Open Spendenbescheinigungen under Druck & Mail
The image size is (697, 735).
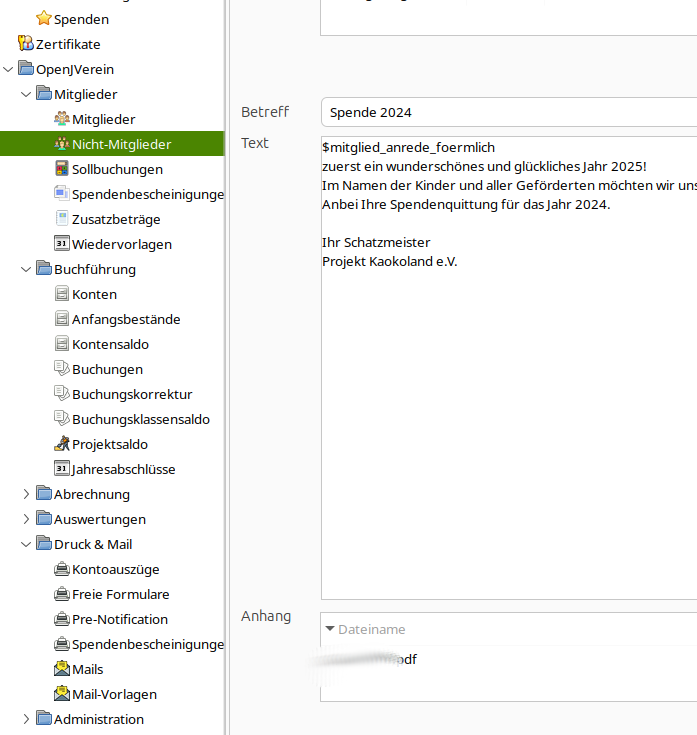click(148, 644)
